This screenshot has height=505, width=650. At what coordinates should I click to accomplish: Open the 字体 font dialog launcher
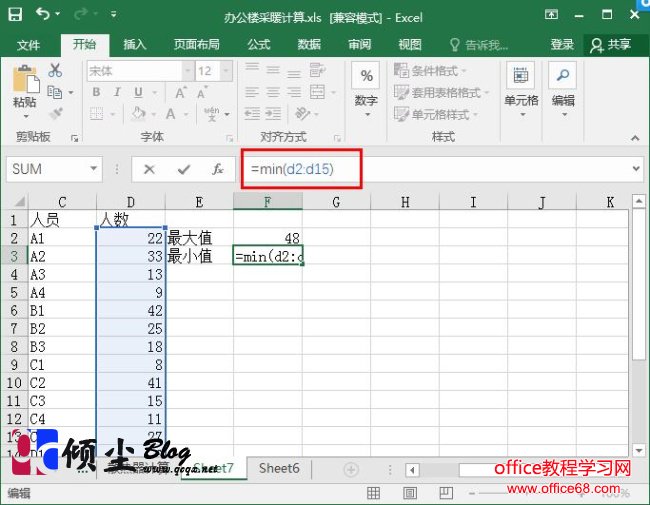coord(229,138)
